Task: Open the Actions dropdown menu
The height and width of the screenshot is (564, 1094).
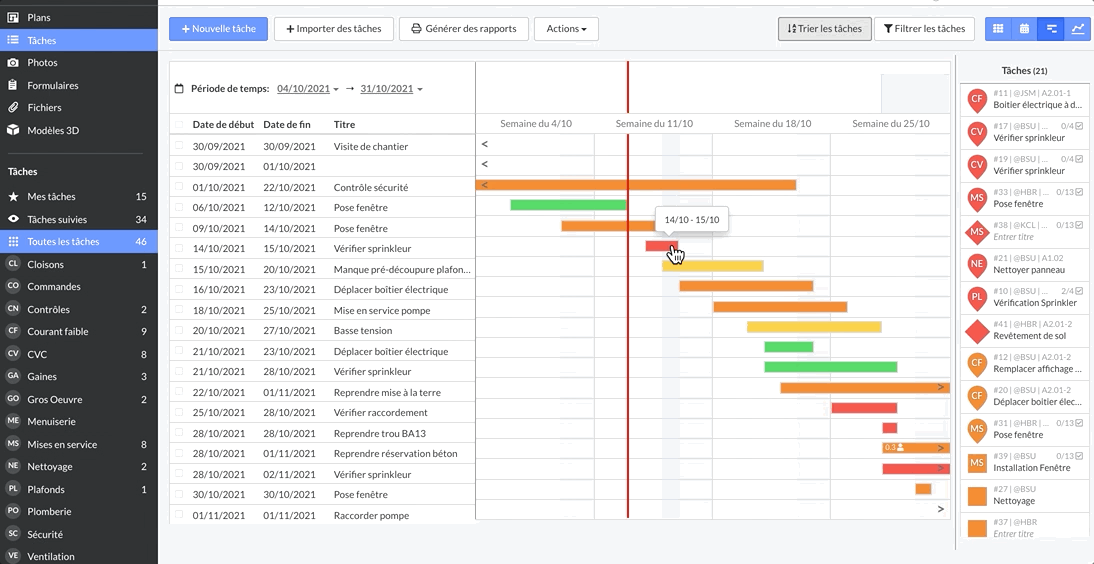Action: (x=566, y=29)
